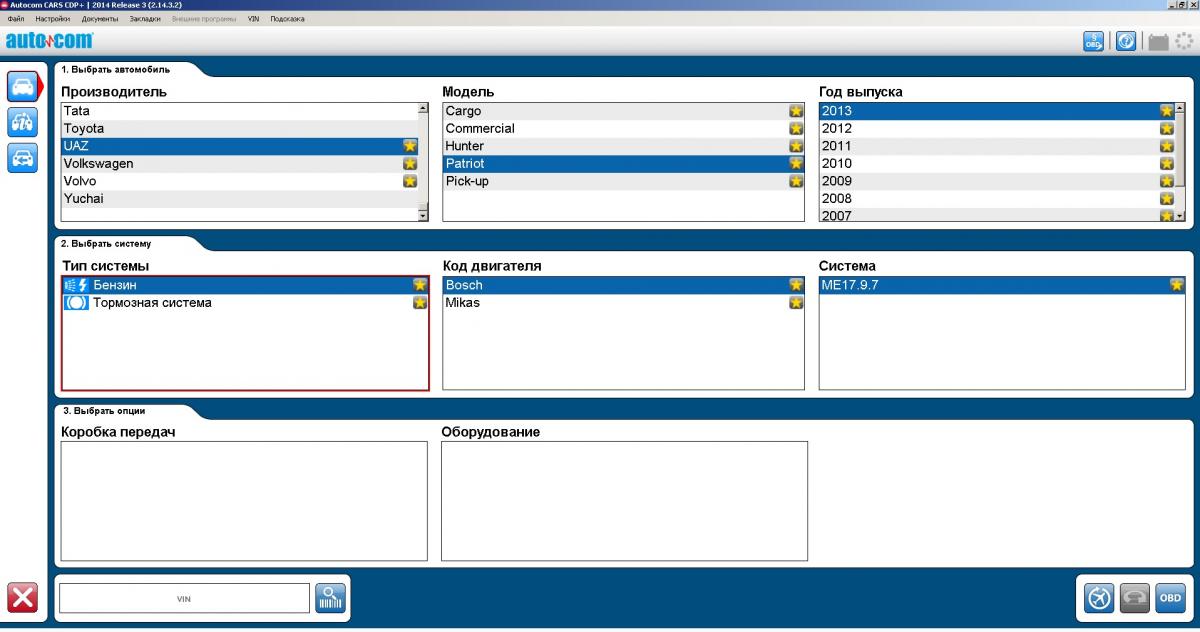Open the Документы menu
This screenshot has height=632, width=1200.
coord(100,19)
